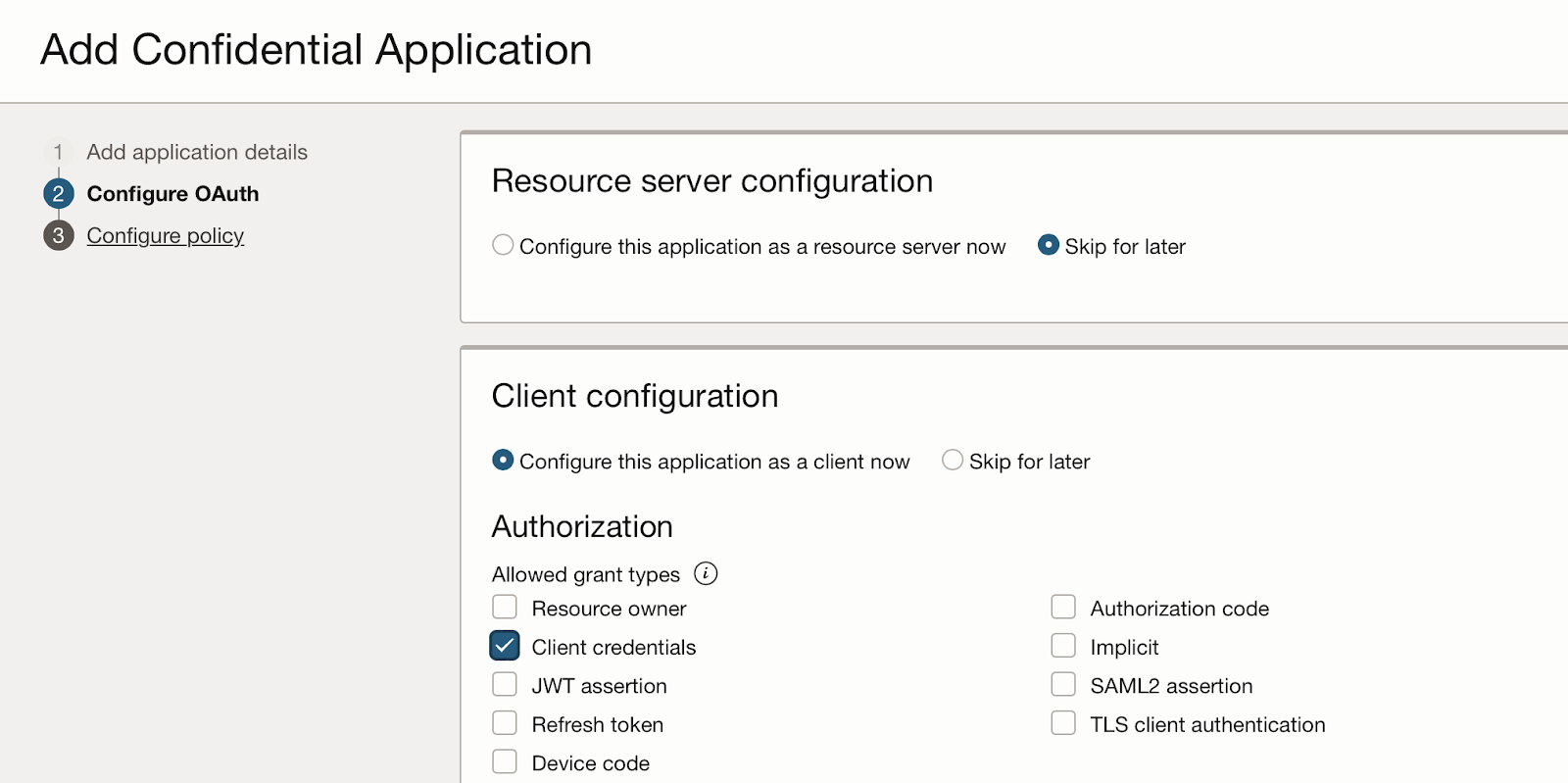Open the Configure policy step link
This screenshot has height=783, width=1568.
165,236
